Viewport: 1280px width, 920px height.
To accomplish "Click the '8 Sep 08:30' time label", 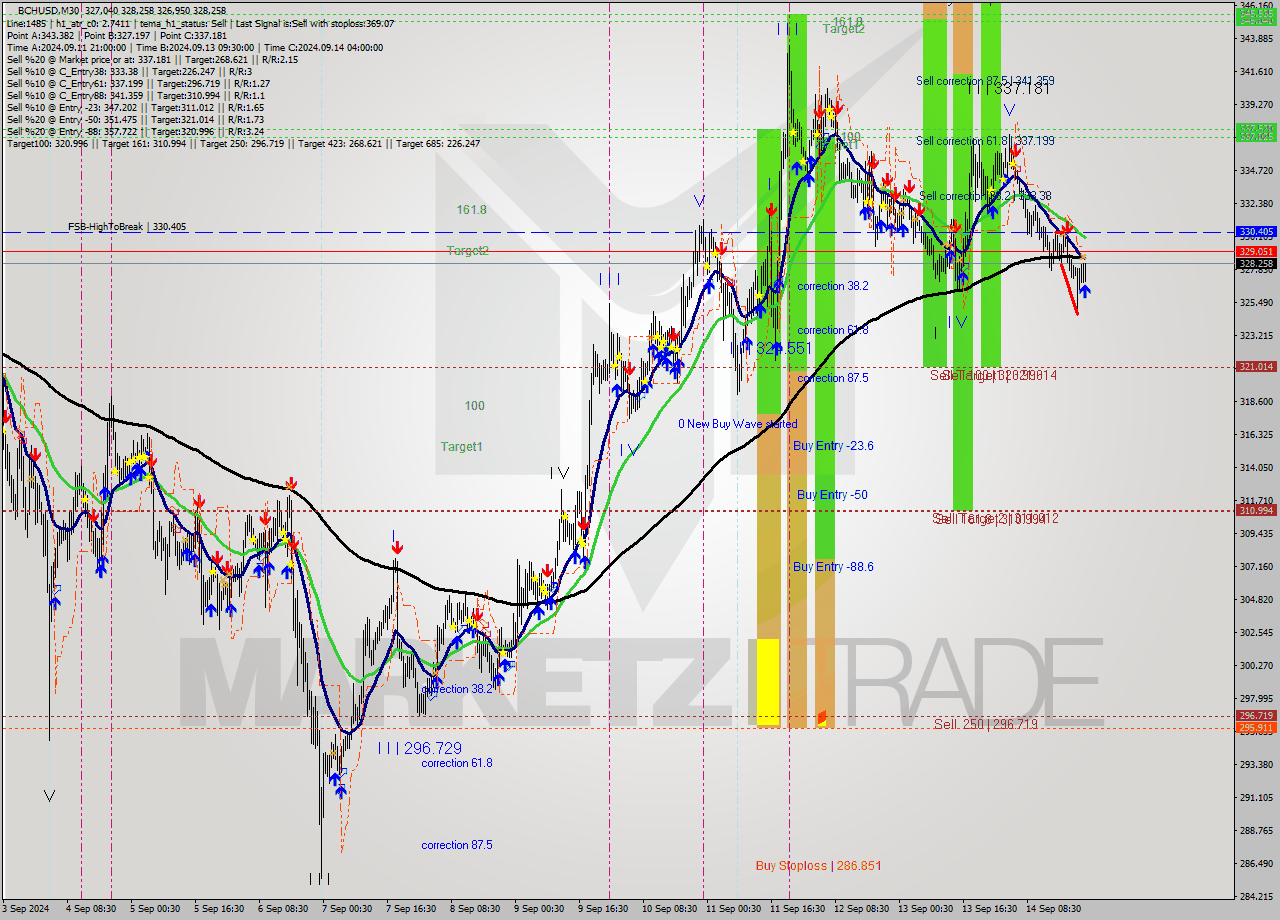I will 475,909.
